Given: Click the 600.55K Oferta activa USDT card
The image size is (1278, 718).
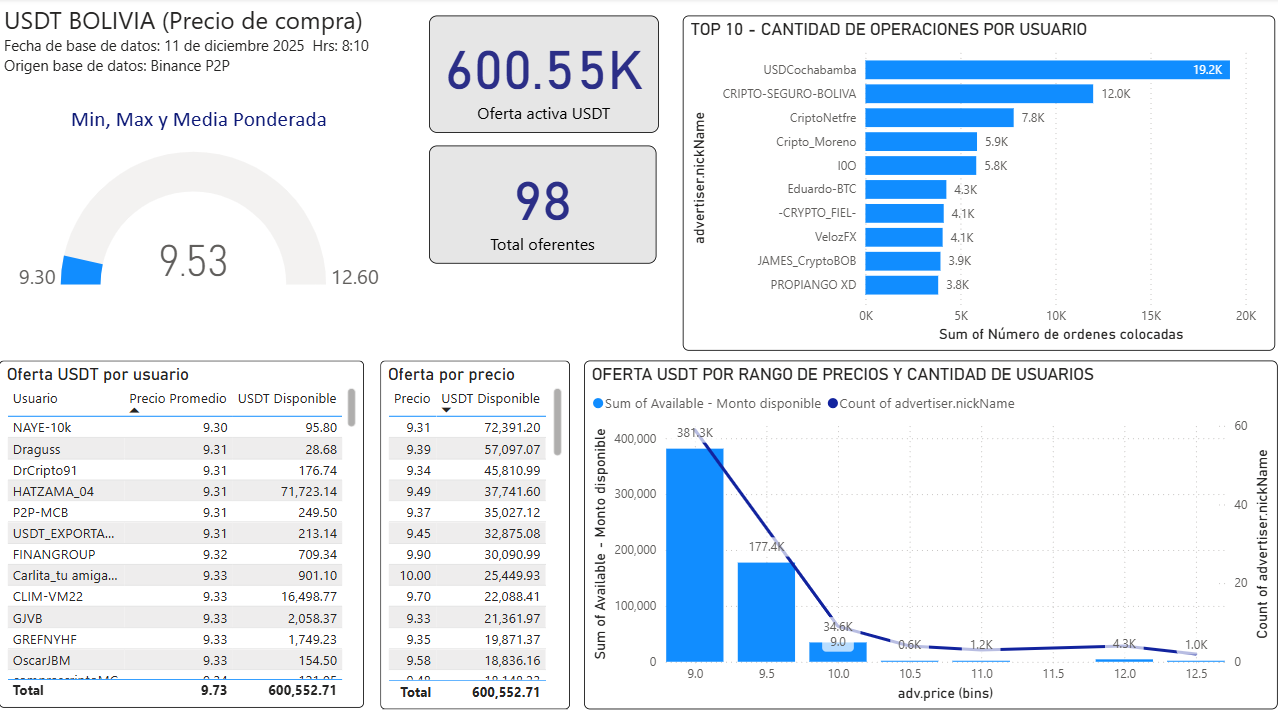Looking at the screenshot, I should pos(543,72).
